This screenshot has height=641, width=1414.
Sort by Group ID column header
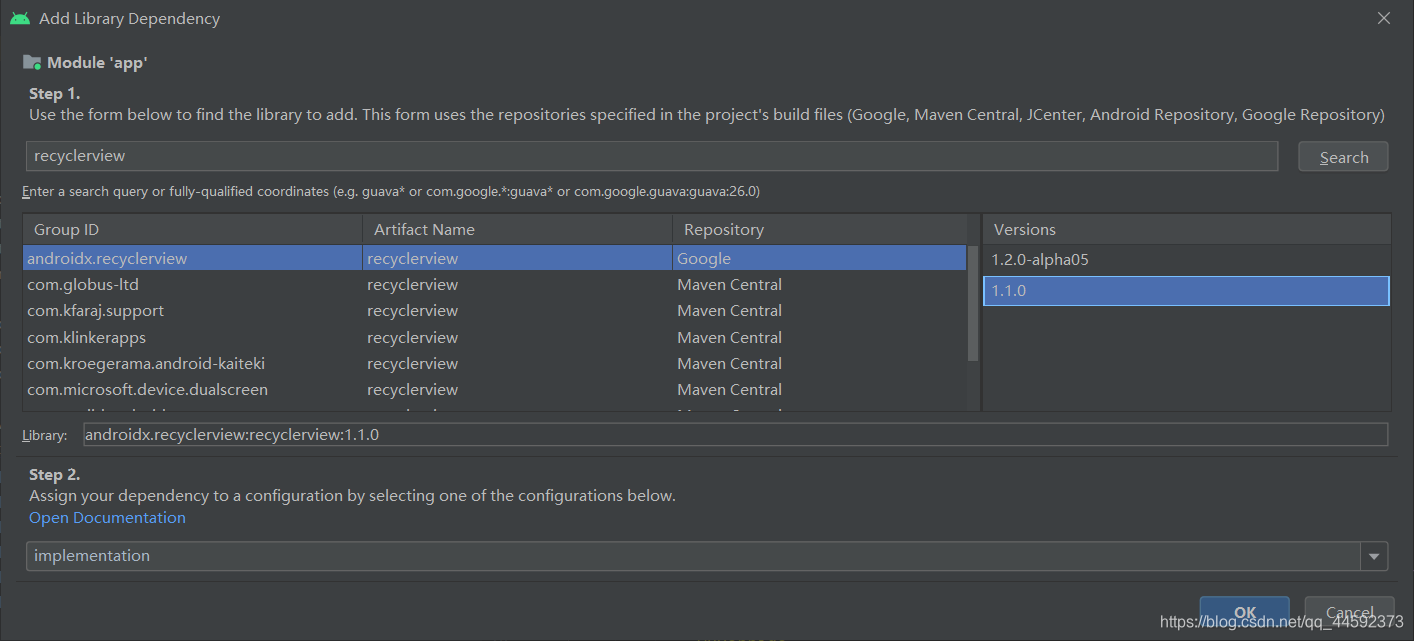point(193,229)
